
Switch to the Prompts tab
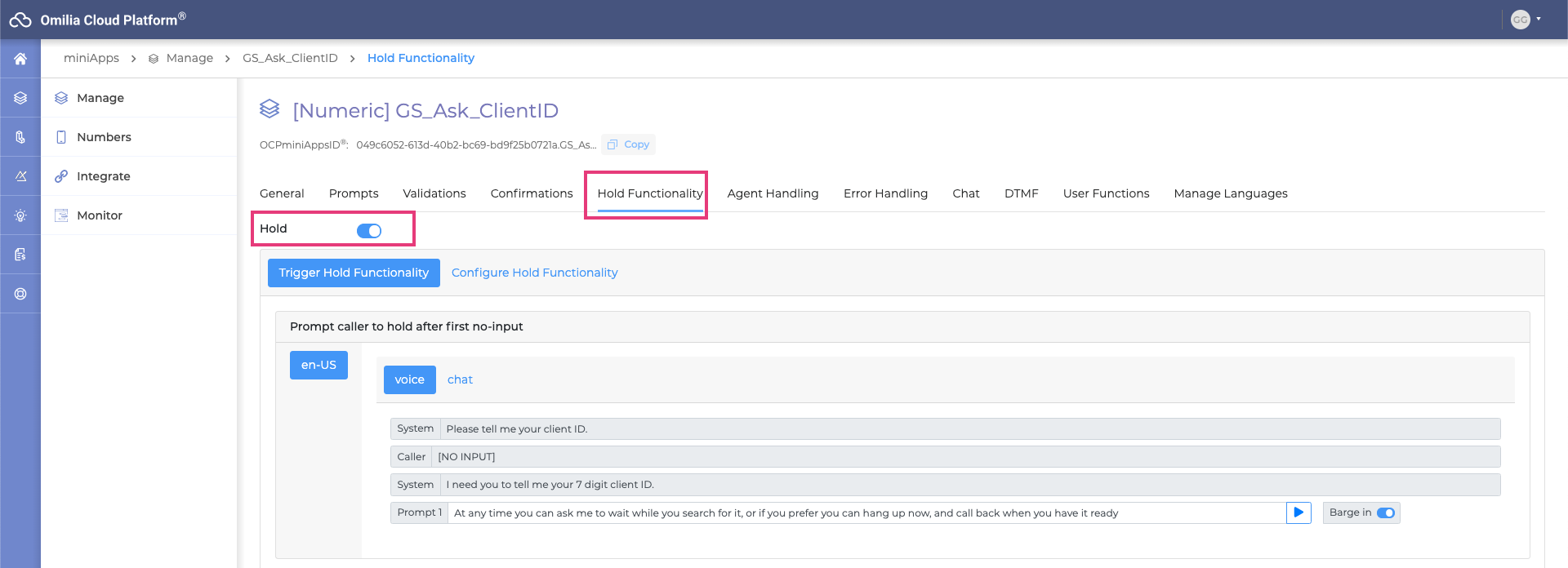pyautogui.click(x=354, y=193)
